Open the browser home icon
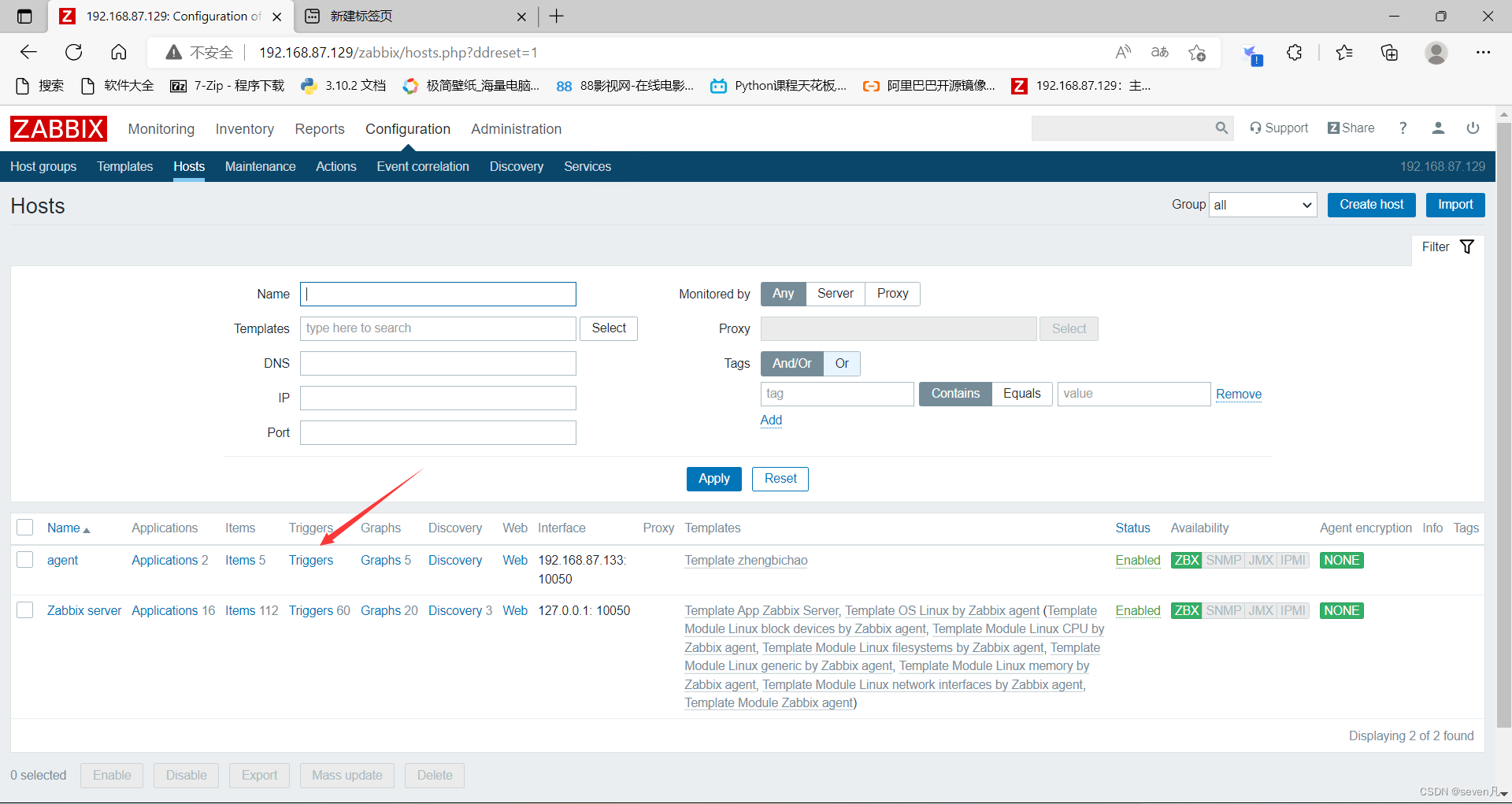1512x804 pixels. tap(119, 52)
